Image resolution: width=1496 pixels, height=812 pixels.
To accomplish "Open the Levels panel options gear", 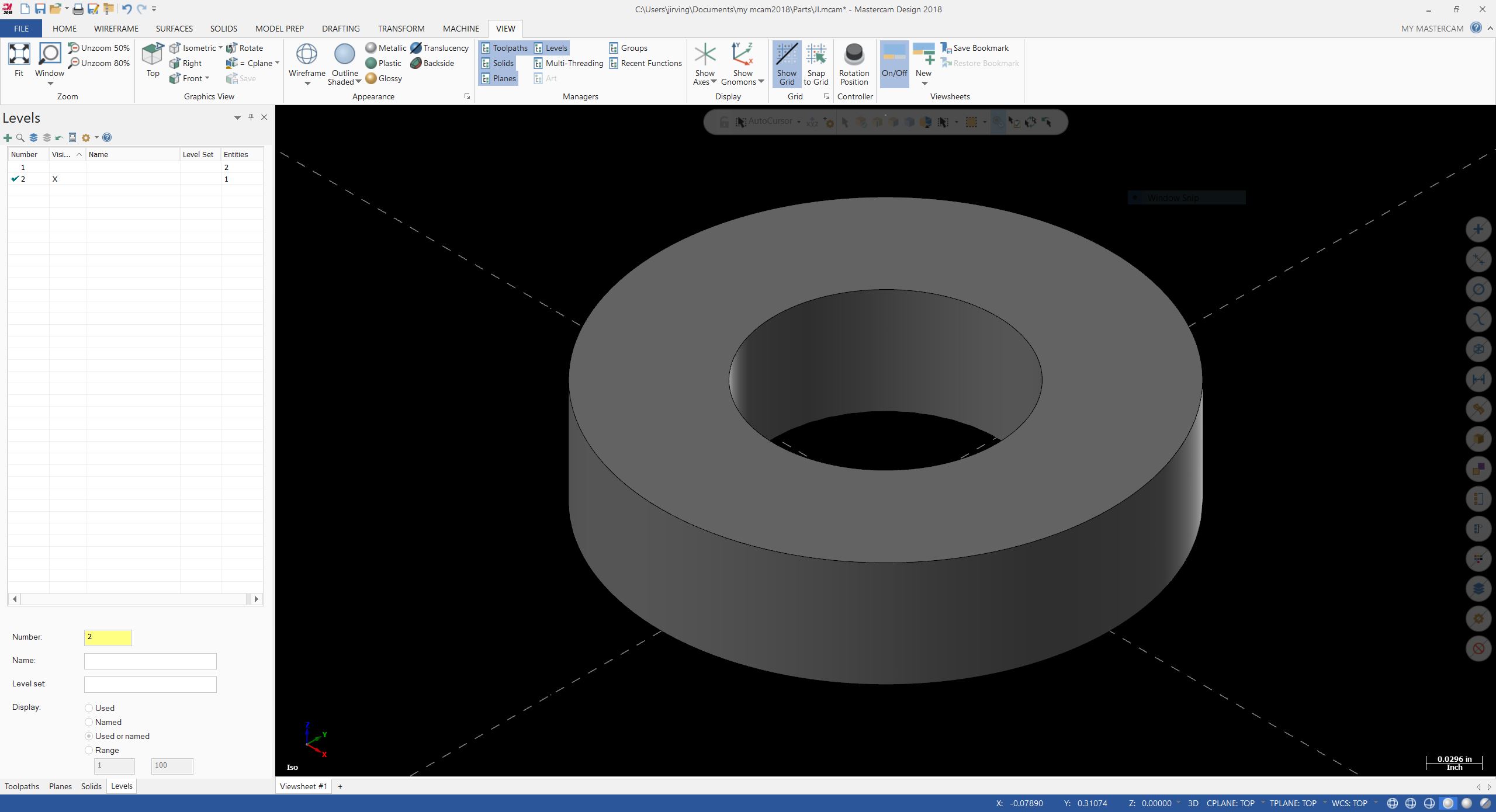I will pyautogui.click(x=85, y=137).
